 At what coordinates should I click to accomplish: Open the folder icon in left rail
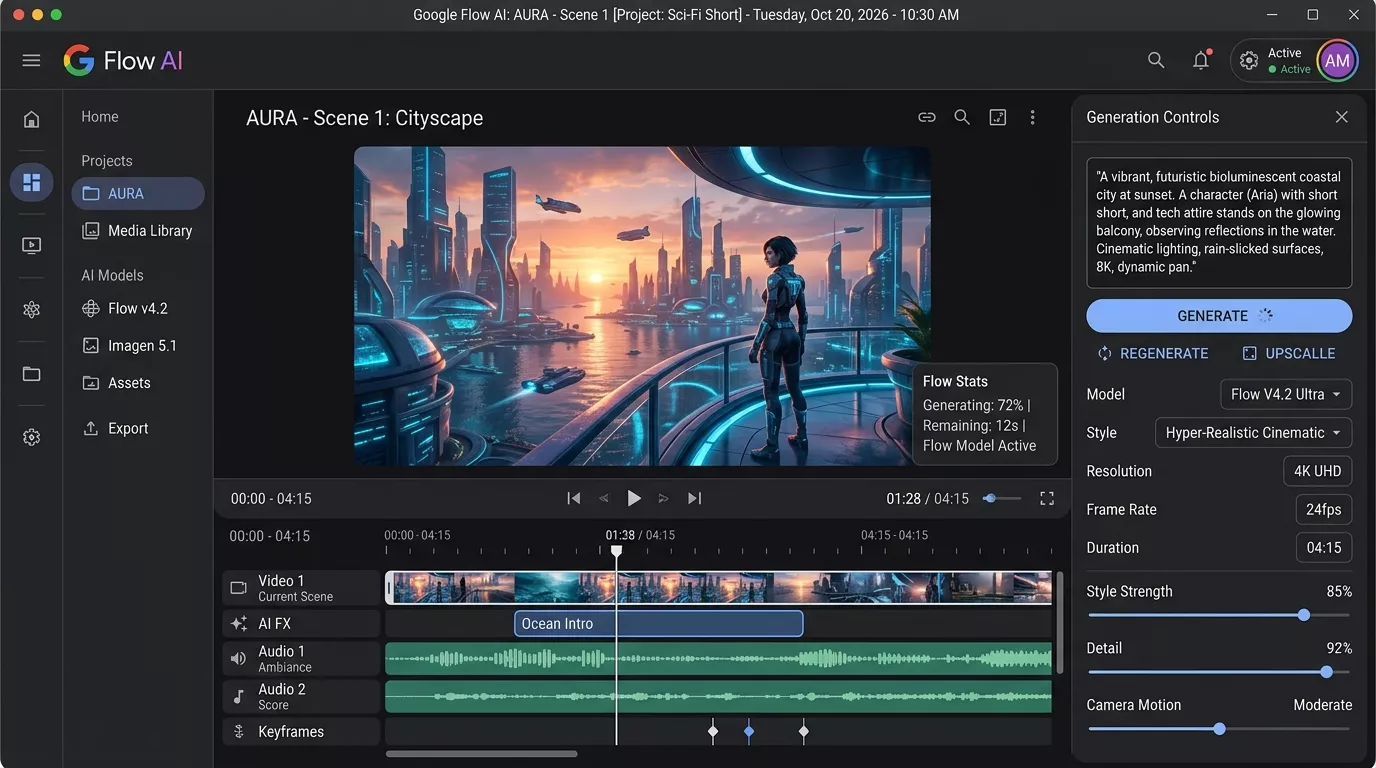tap(31, 374)
